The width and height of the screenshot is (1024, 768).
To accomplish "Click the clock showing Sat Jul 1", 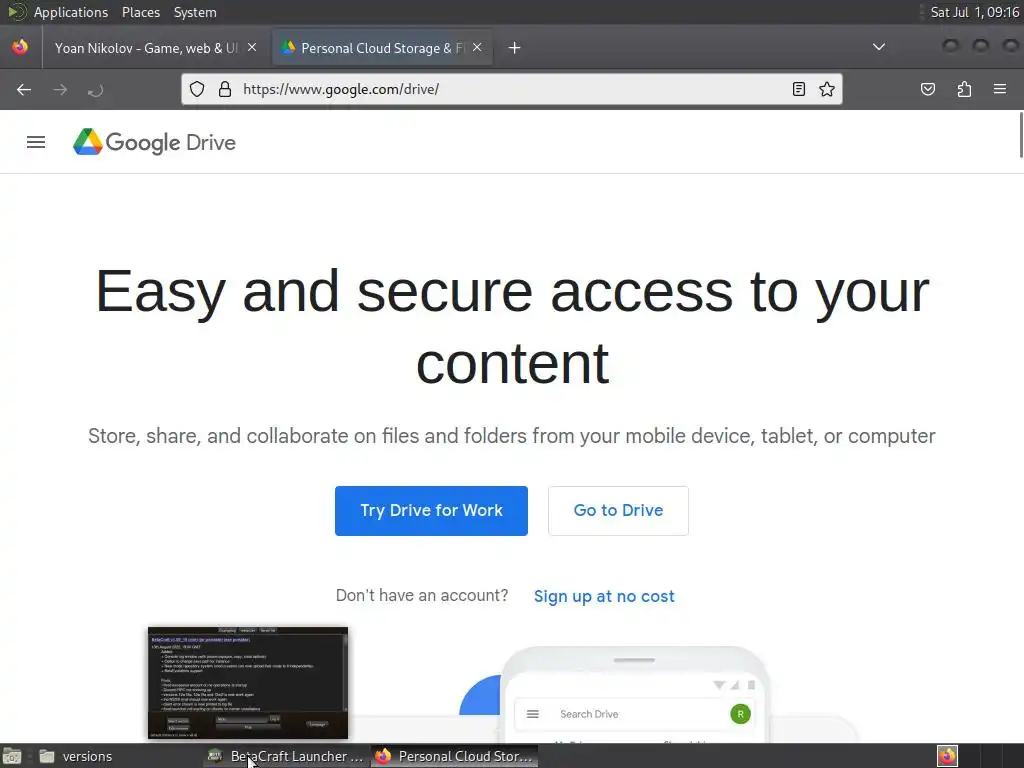I will point(974,12).
